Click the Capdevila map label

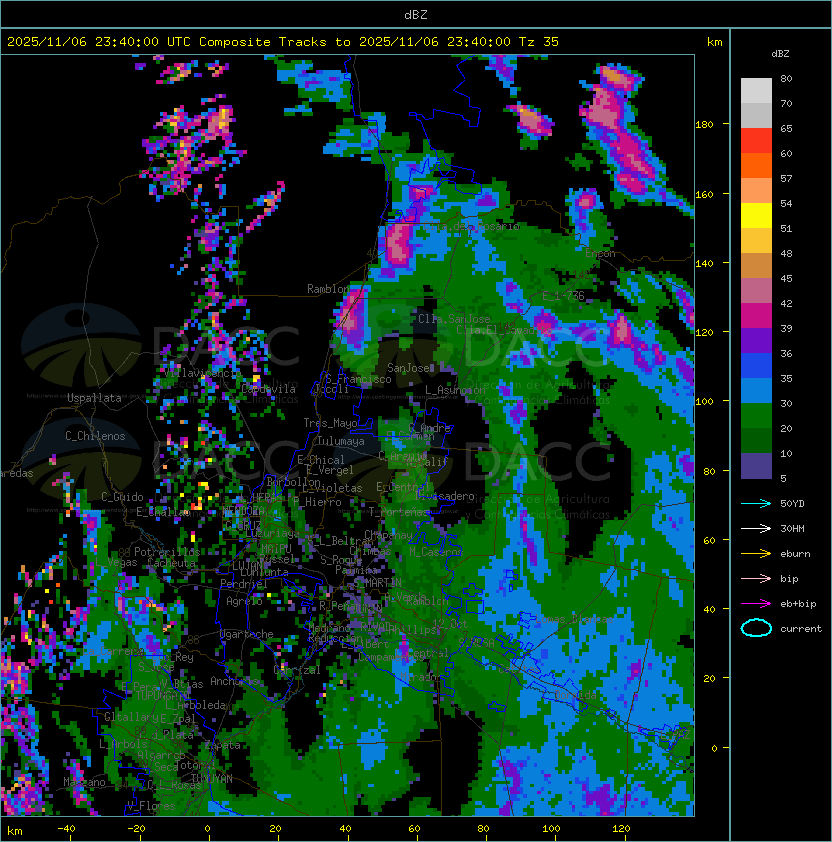click(269, 389)
